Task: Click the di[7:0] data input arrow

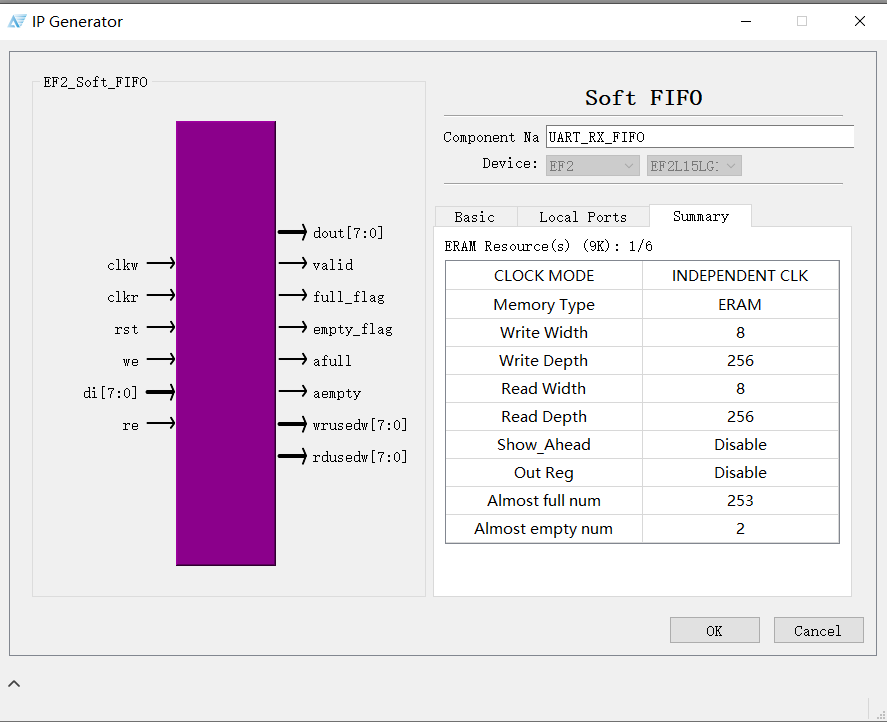Action: click(x=158, y=392)
